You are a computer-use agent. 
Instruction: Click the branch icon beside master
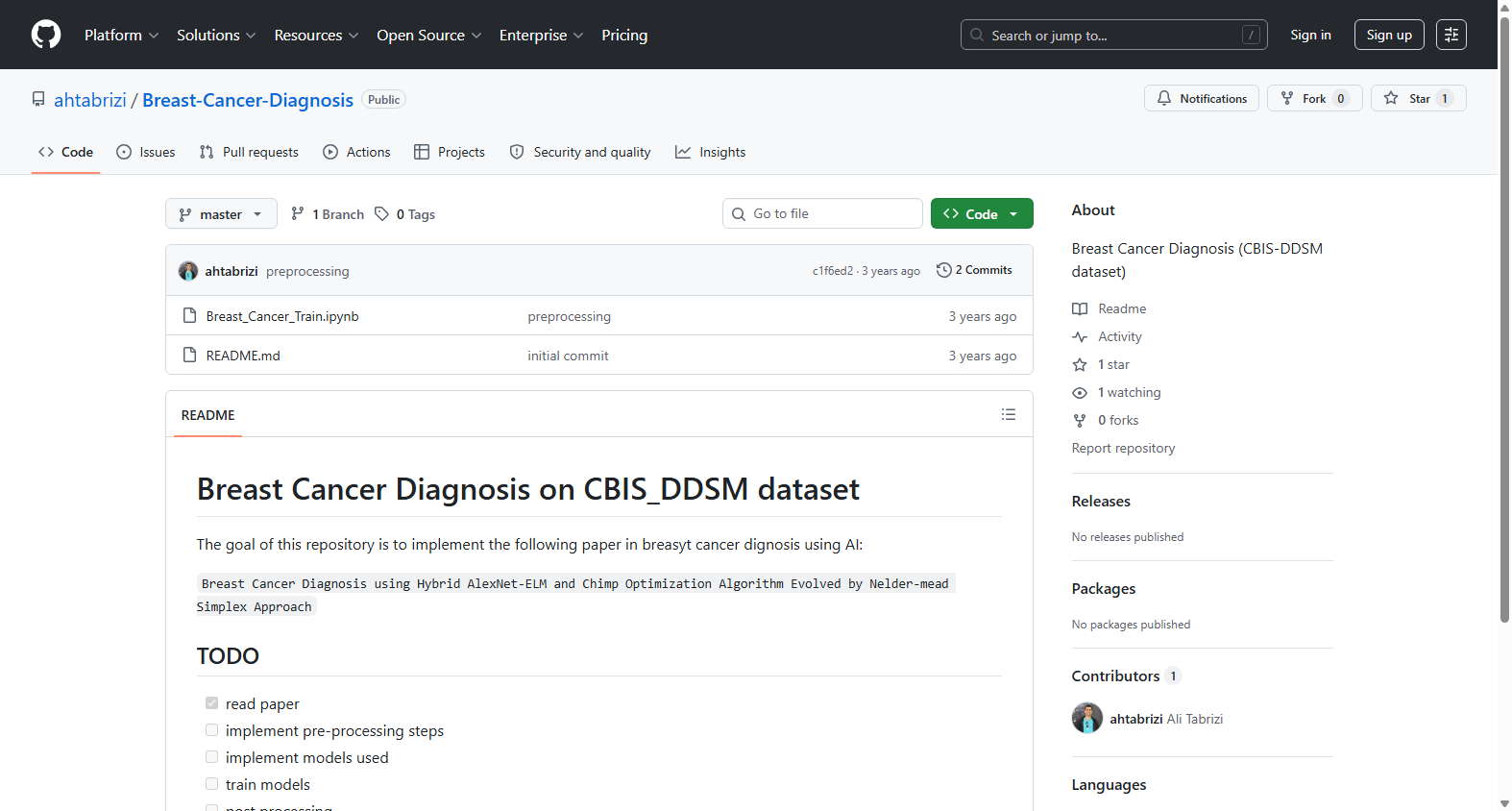[185, 214]
